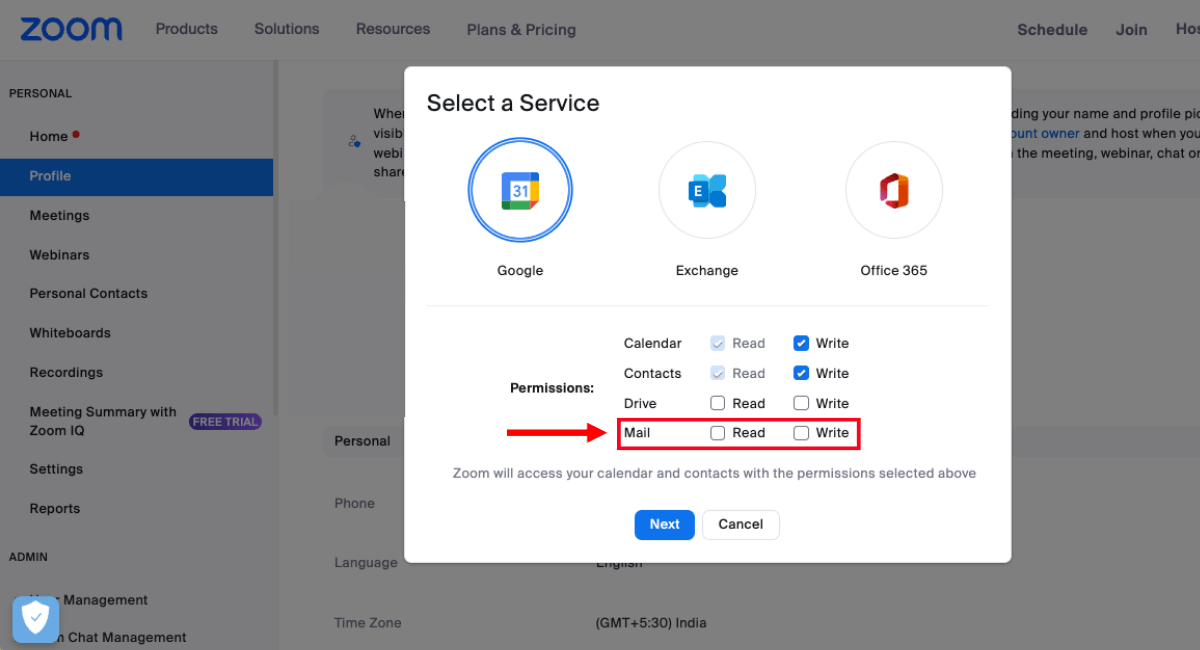Open the Resources menu
The height and width of the screenshot is (650, 1200).
(393, 29)
